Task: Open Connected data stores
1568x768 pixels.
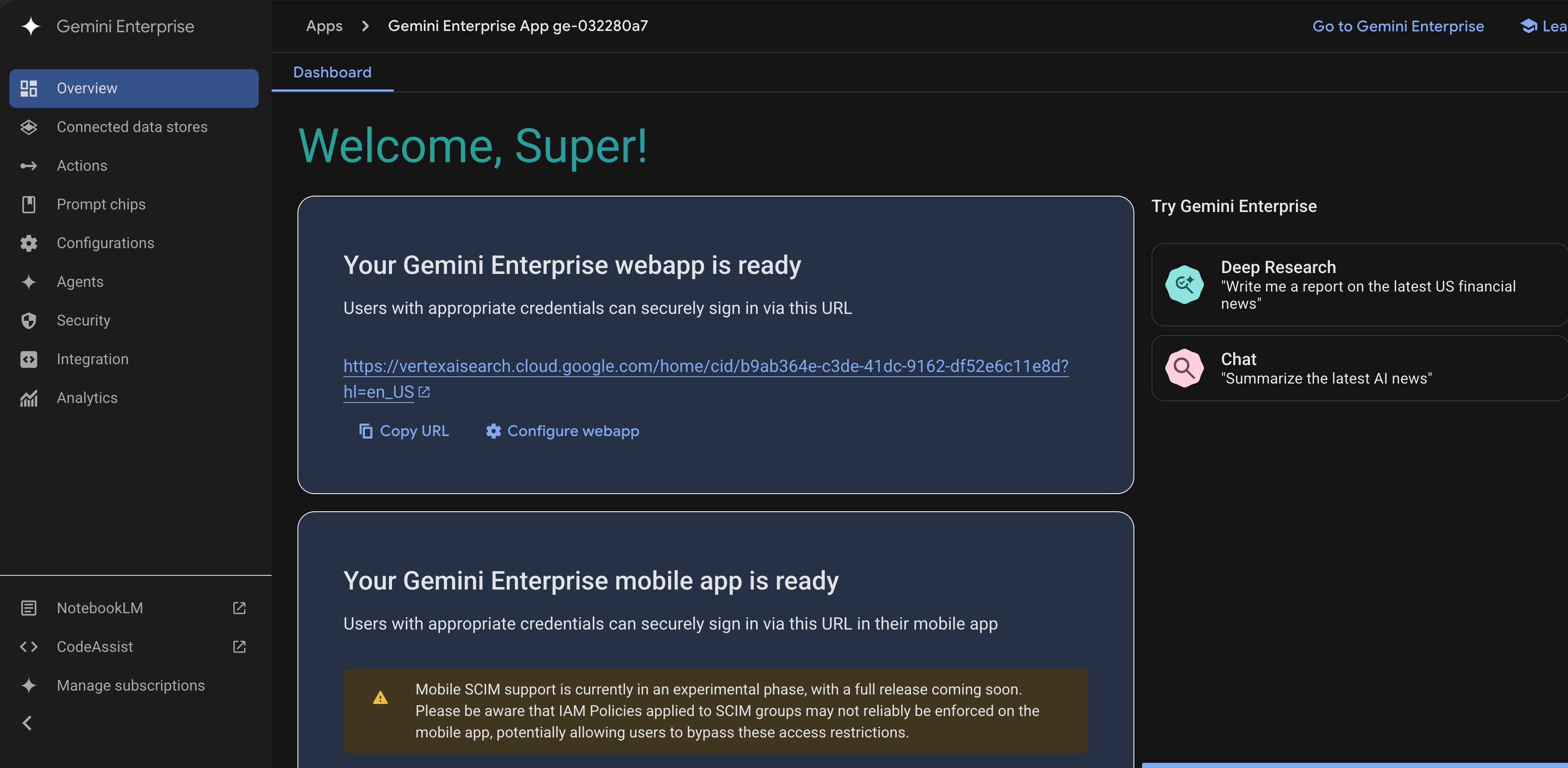Action: [x=134, y=127]
